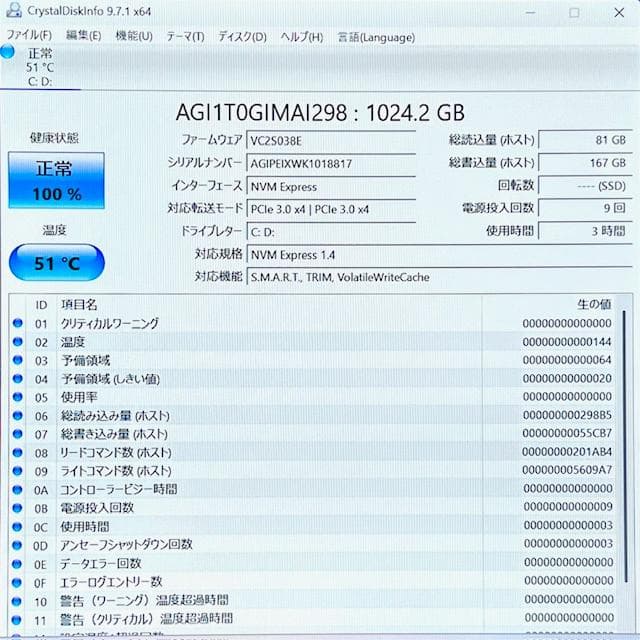Click the power on count value 9 回
The image size is (640, 640).
point(585,208)
